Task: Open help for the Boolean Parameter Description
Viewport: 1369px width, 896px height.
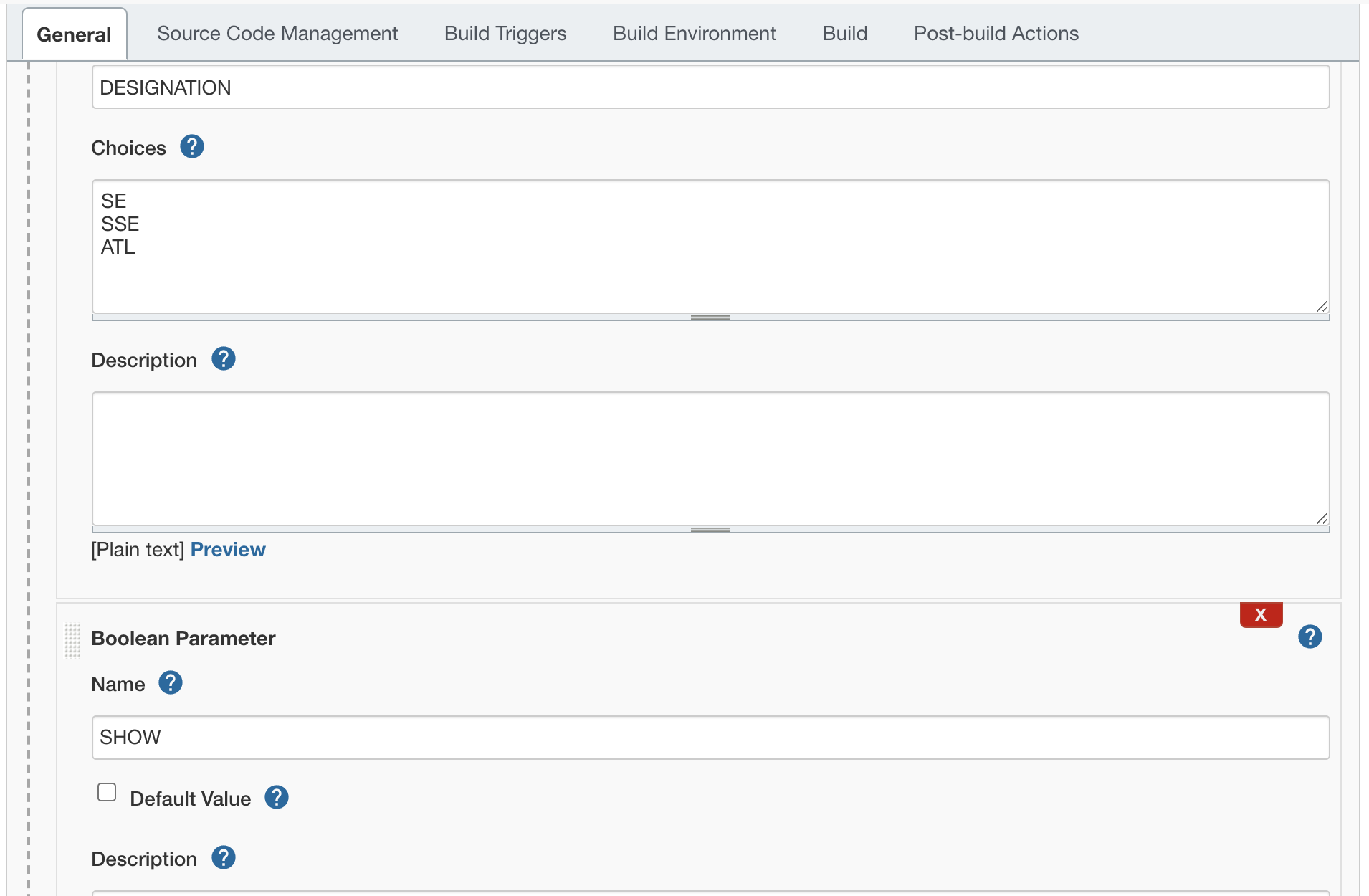Action: [x=224, y=858]
